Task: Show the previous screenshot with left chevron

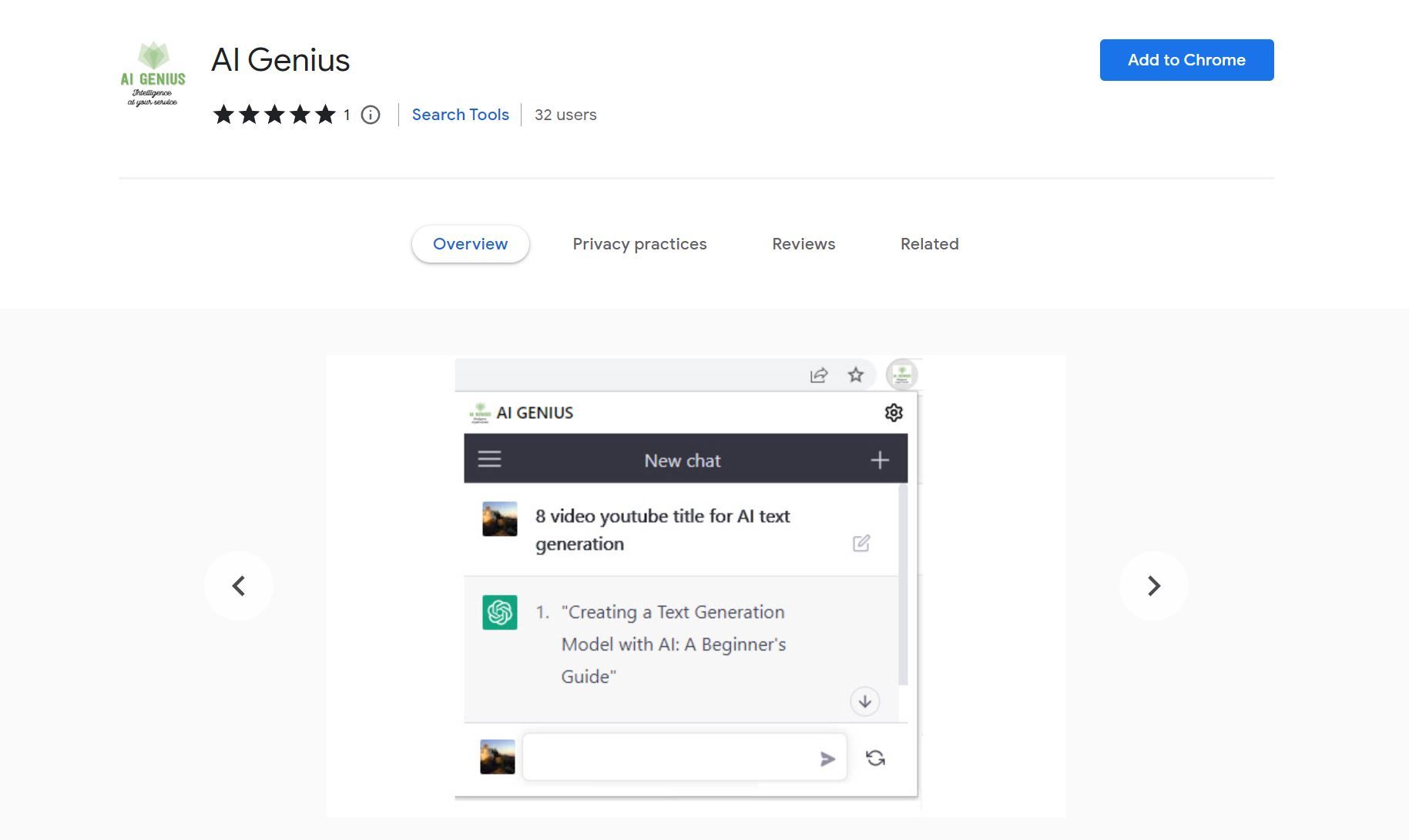Action: click(239, 586)
